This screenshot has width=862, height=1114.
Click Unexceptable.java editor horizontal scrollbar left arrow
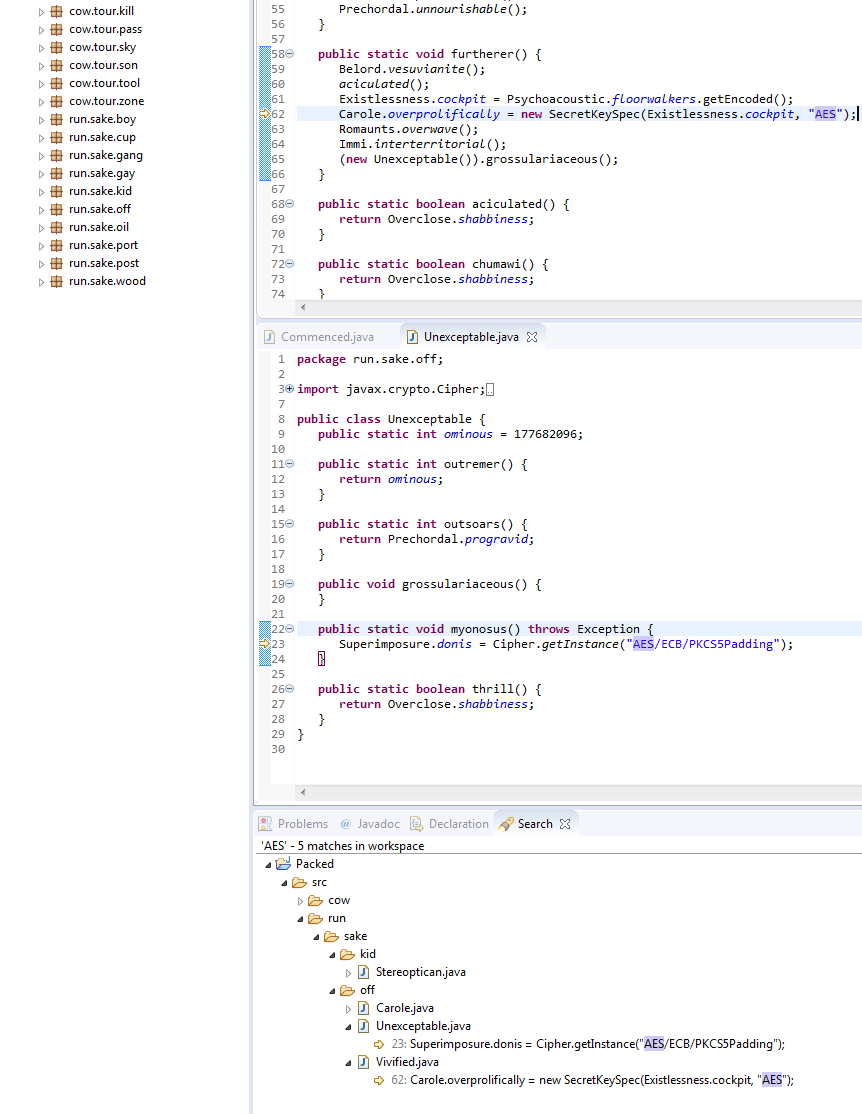(x=303, y=792)
